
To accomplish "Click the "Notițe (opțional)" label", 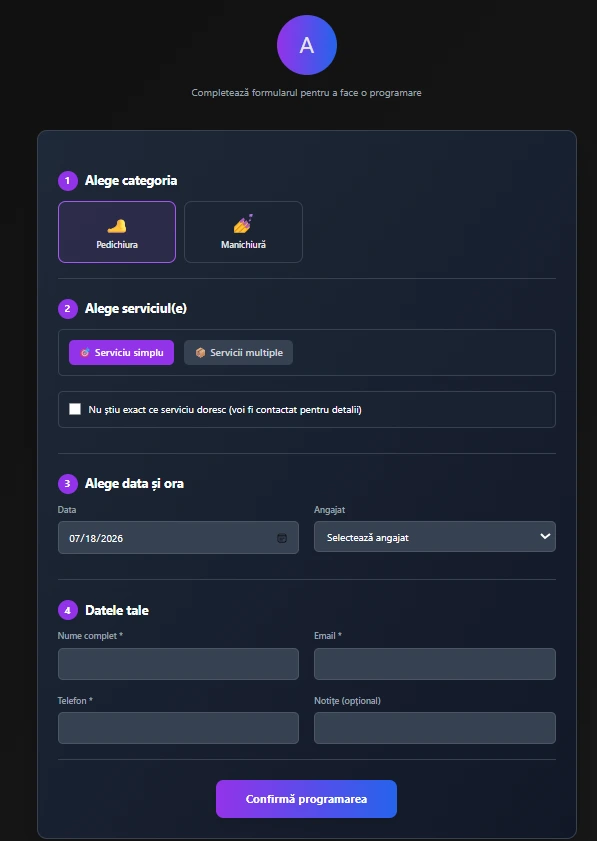I will tap(347, 700).
